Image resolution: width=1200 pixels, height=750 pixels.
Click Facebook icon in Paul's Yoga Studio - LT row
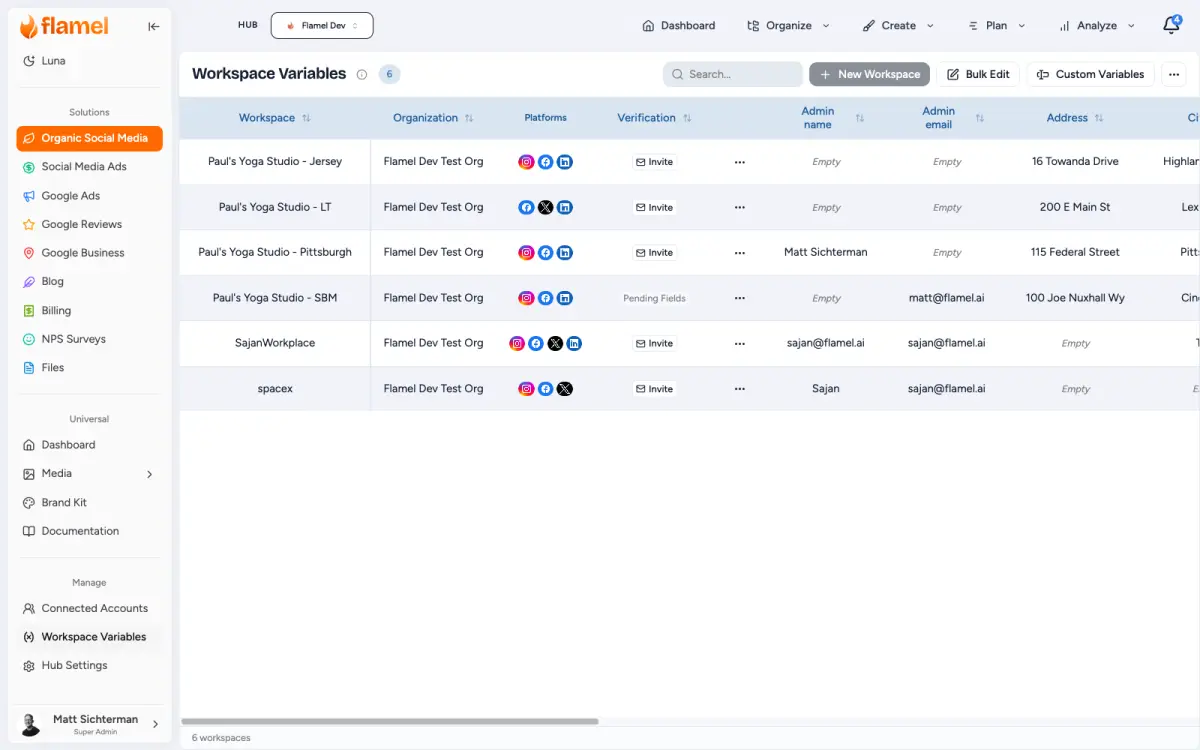[x=526, y=207]
